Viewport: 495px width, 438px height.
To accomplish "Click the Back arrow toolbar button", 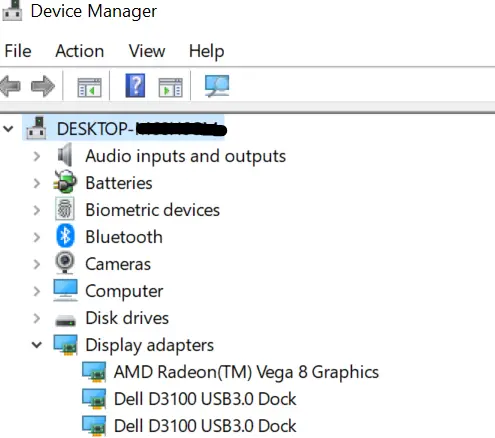I will point(10,86).
